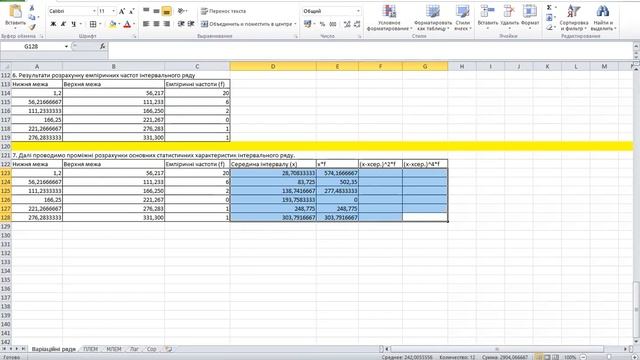Apply accounting number format icon
This screenshot has width=640, height=360.
point(308,24)
